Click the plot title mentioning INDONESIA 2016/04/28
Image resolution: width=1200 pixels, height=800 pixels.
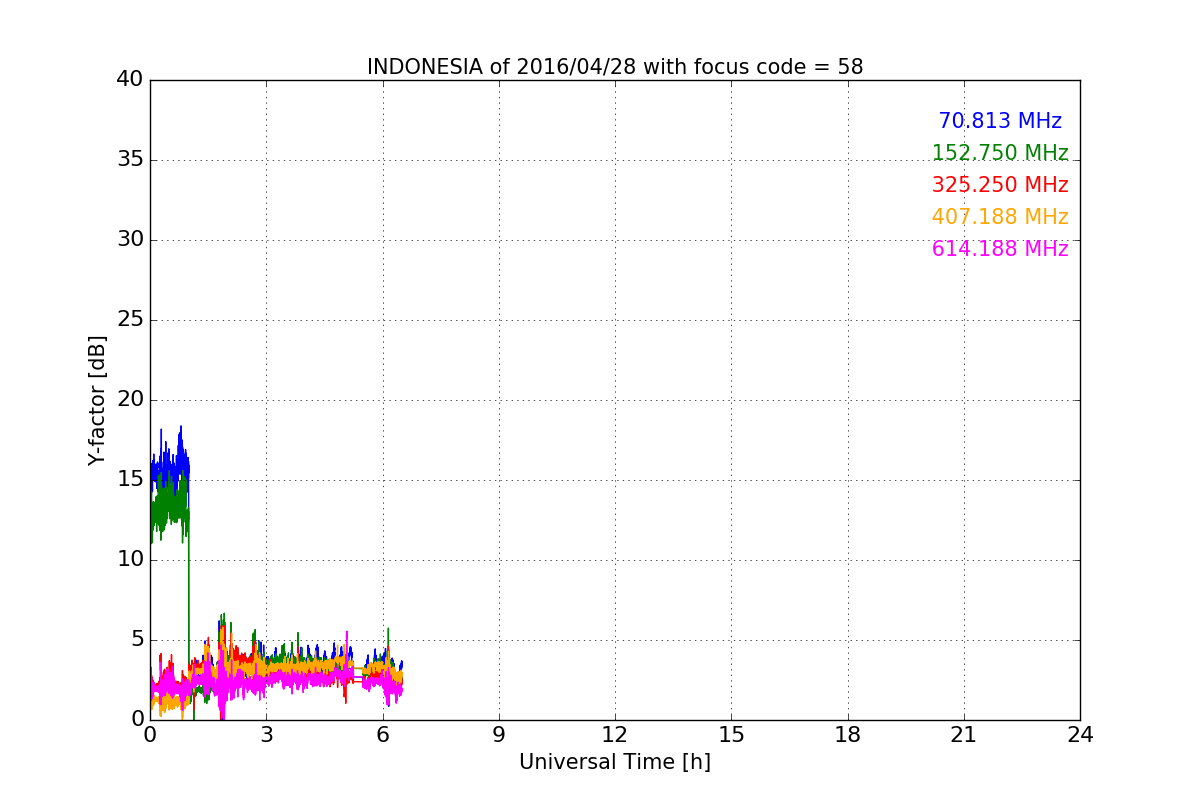[615, 67]
